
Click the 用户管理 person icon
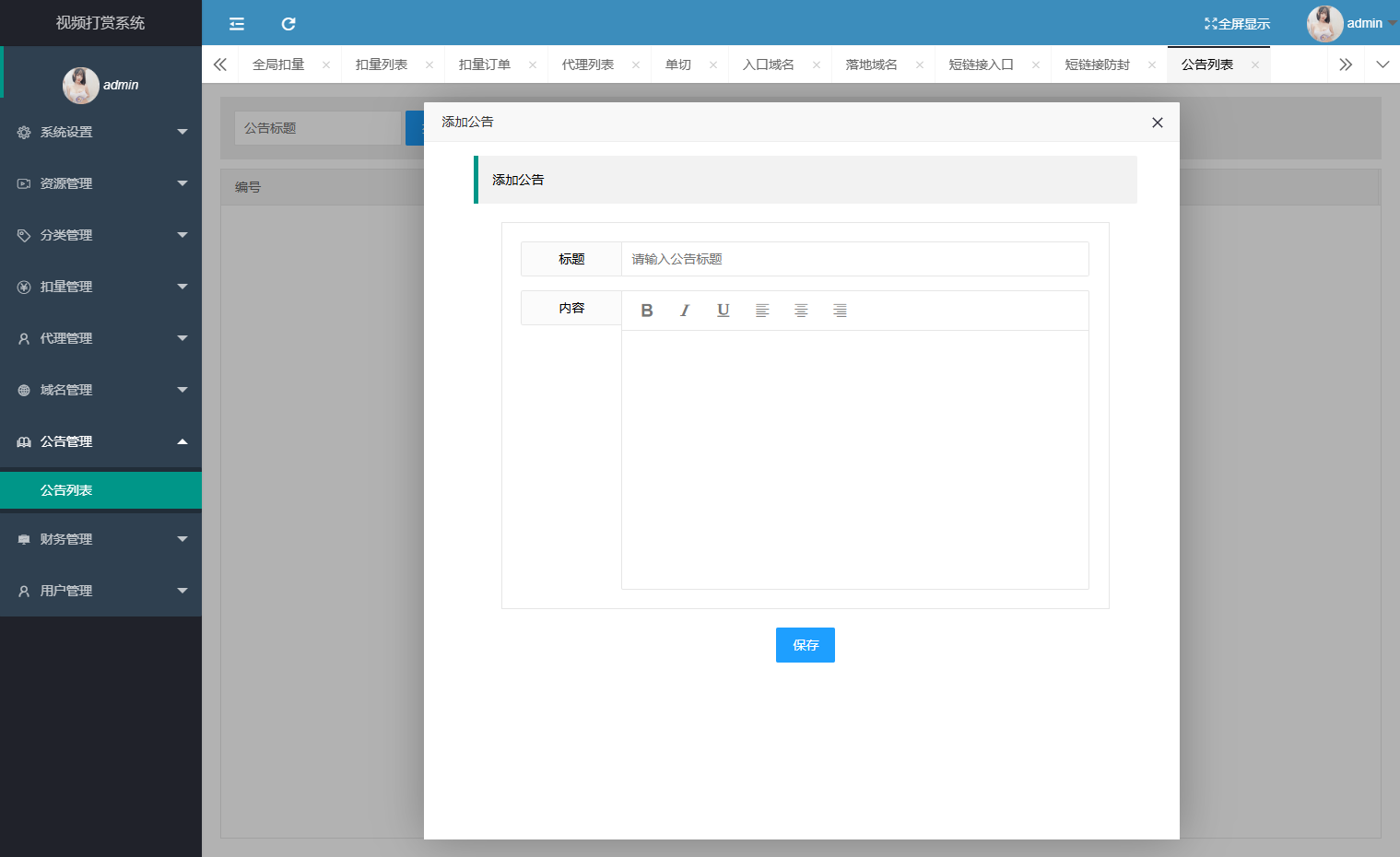coord(24,592)
